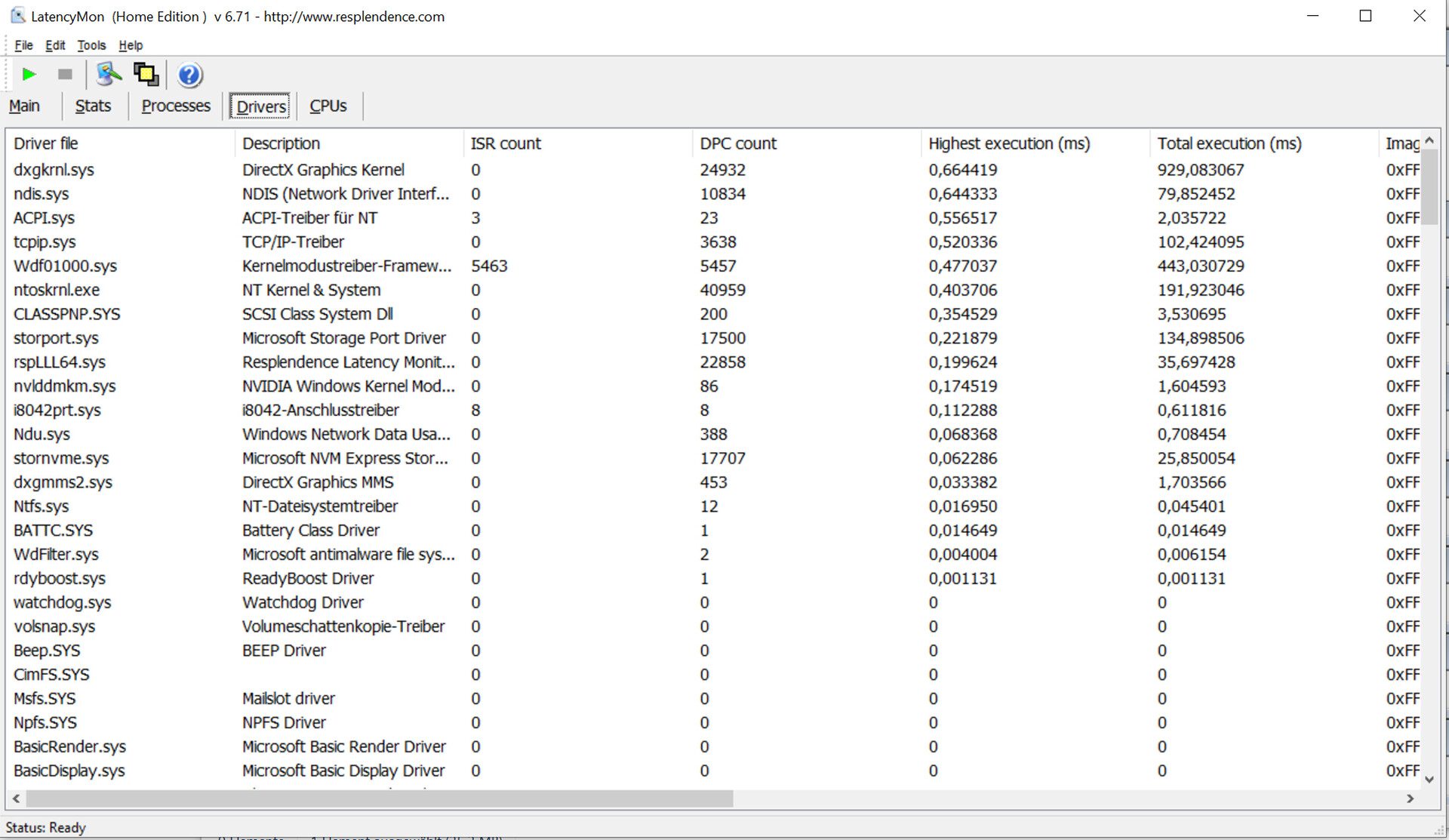Switch to the CPUs tab
1449x840 pixels.
pos(328,106)
